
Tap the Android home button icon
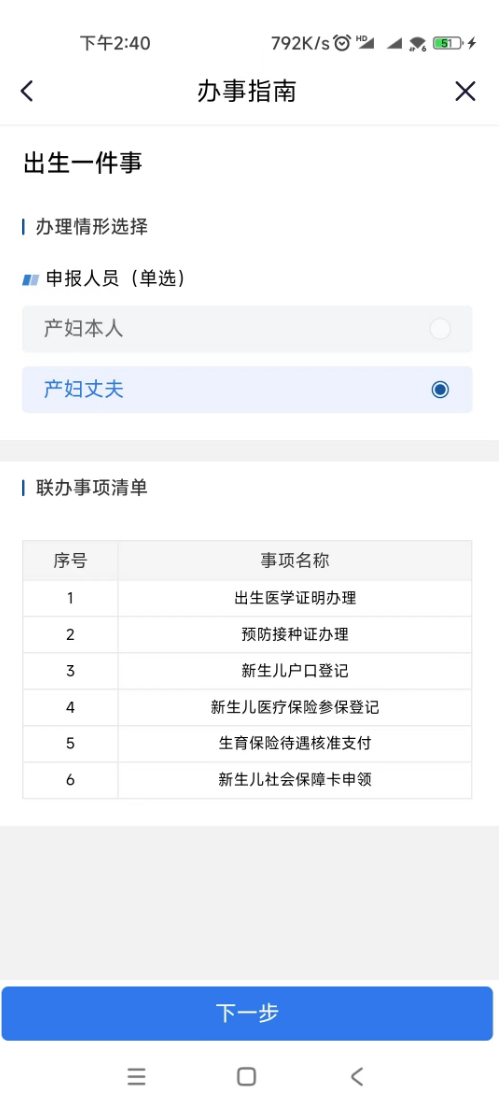[x=247, y=1076]
